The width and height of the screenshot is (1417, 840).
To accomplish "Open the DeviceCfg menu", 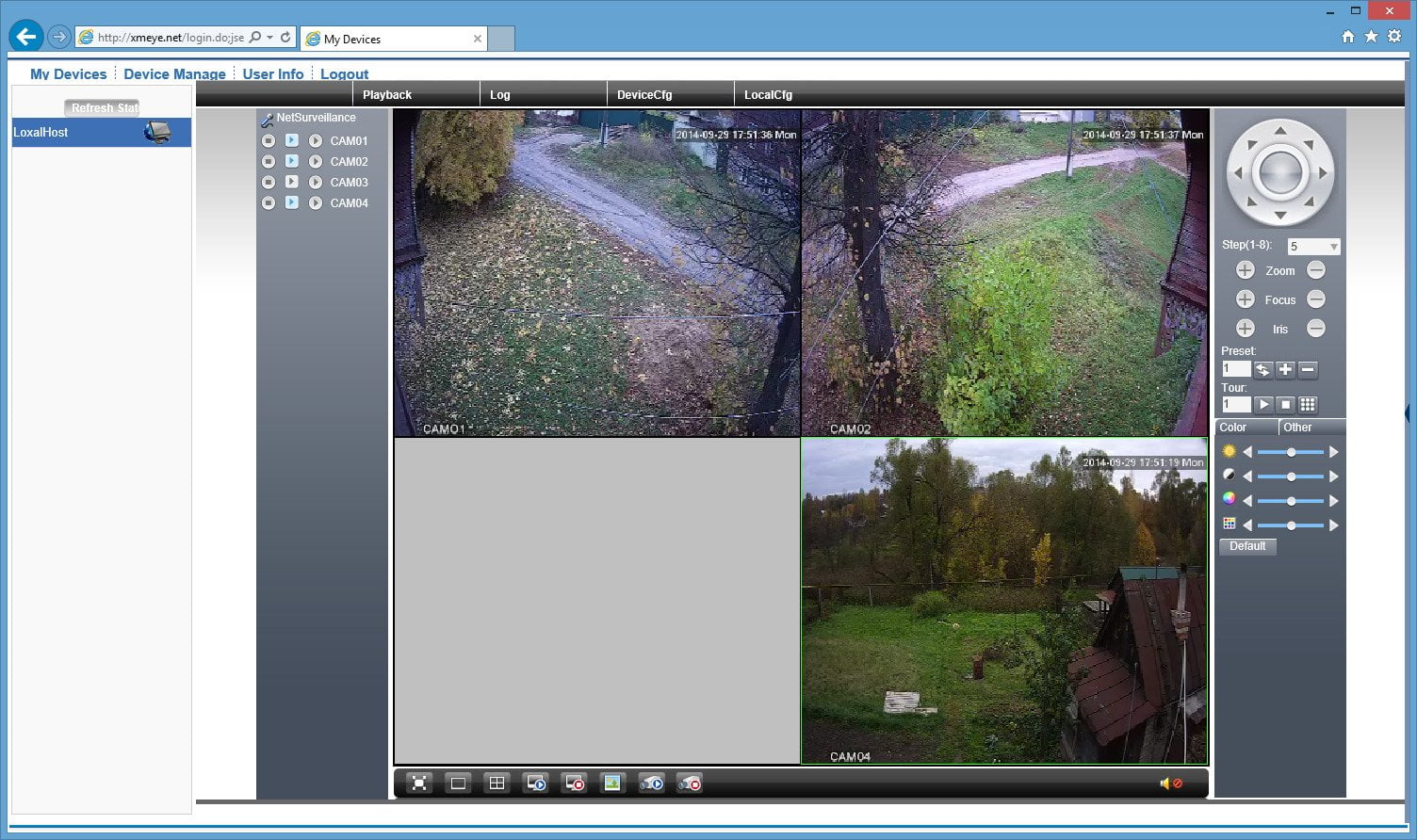I will coord(644,95).
